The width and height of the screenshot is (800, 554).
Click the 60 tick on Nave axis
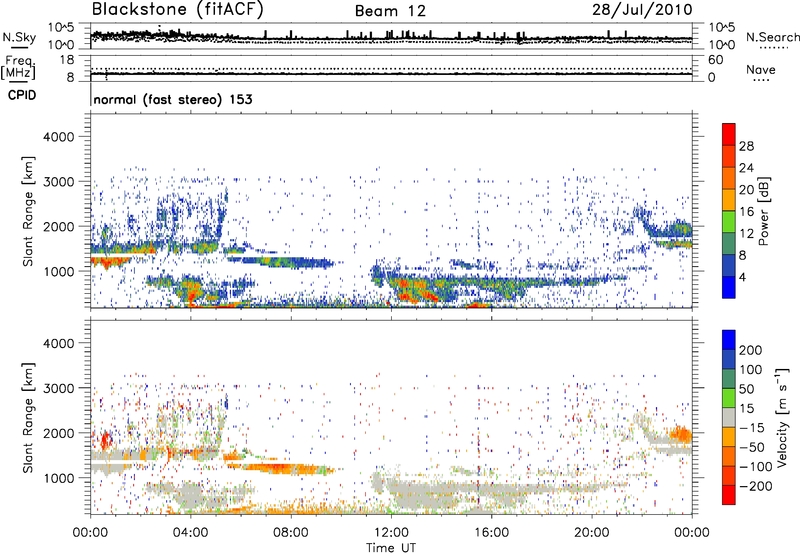(x=715, y=60)
